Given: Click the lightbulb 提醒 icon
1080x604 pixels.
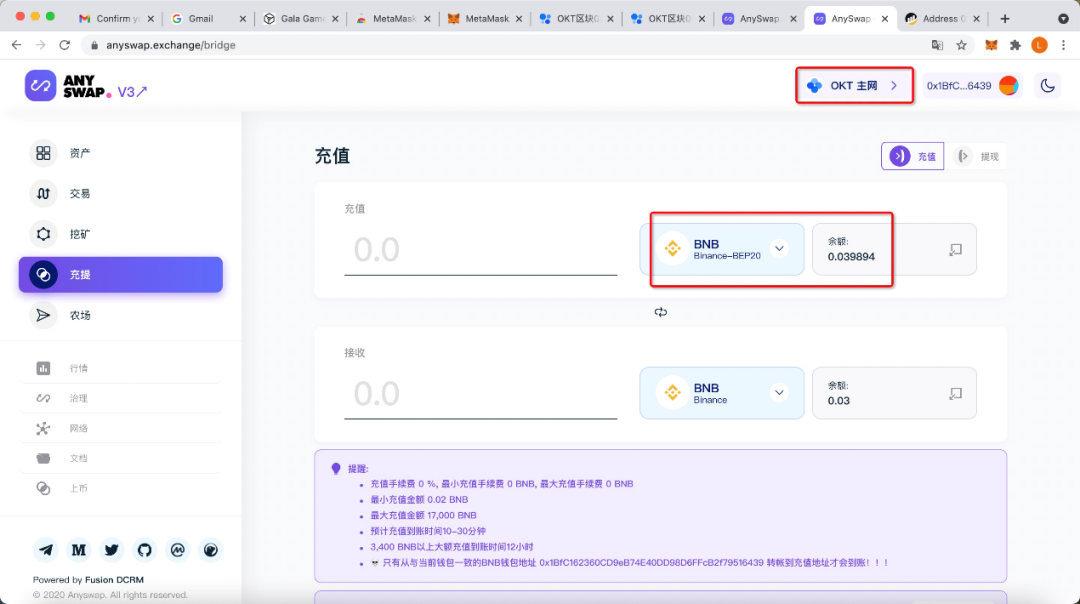Looking at the screenshot, I should pos(336,468).
